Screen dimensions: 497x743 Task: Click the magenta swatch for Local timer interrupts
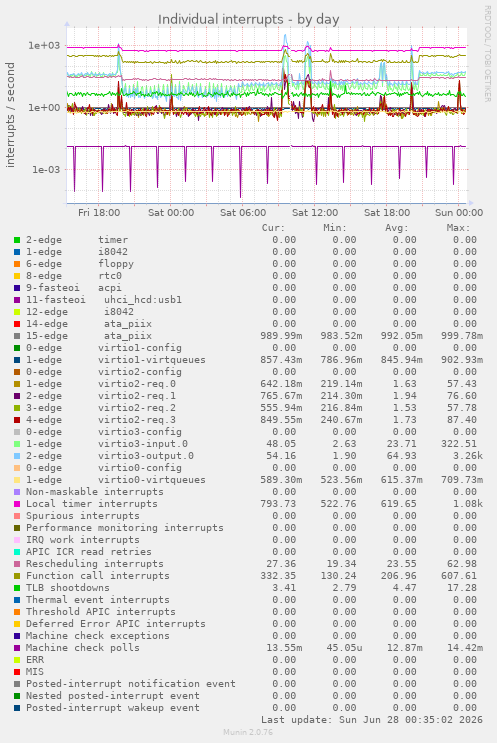click(x=17, y=504)
